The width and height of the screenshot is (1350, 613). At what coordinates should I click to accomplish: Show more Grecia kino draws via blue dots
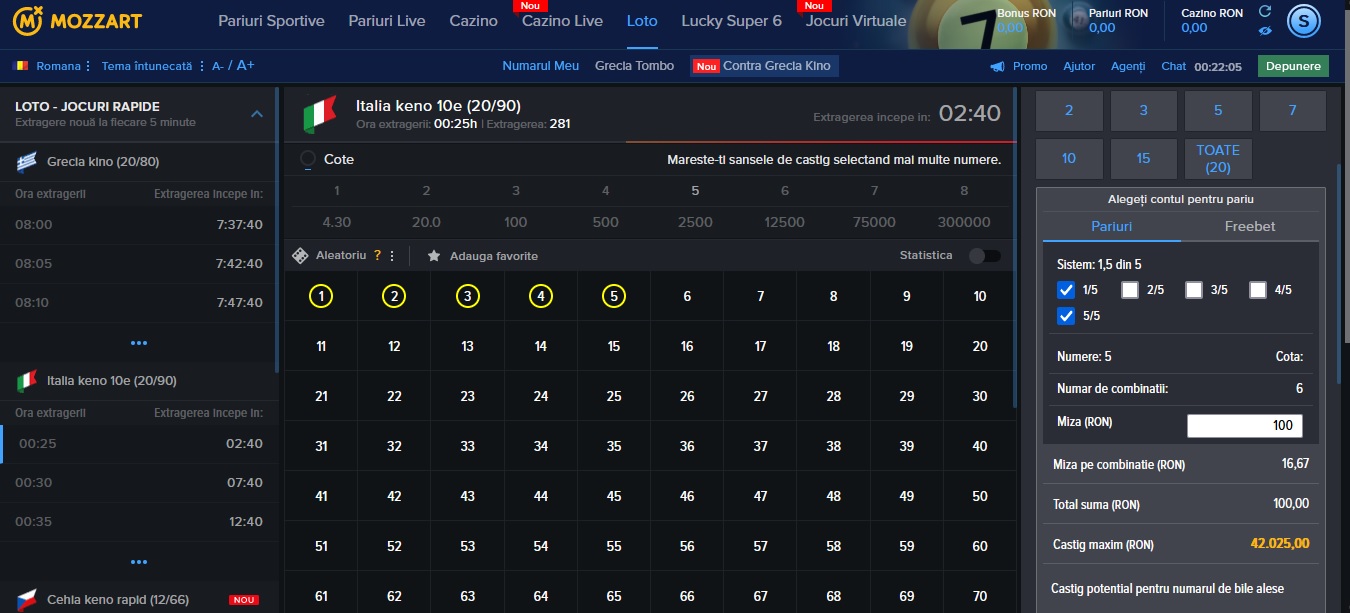click(139, 343)
